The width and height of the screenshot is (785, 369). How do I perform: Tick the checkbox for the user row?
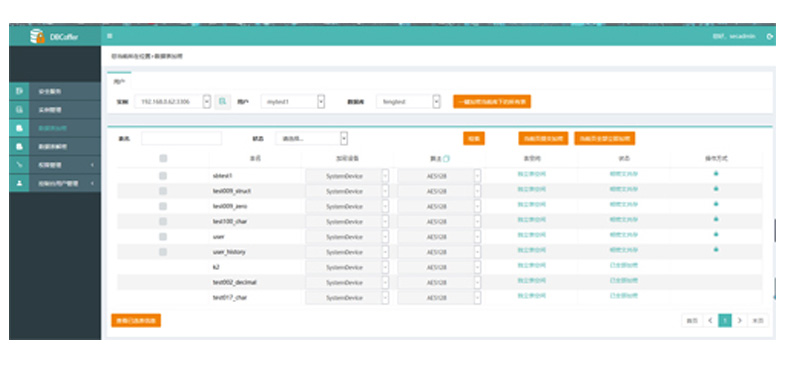[x=163, y=236]
